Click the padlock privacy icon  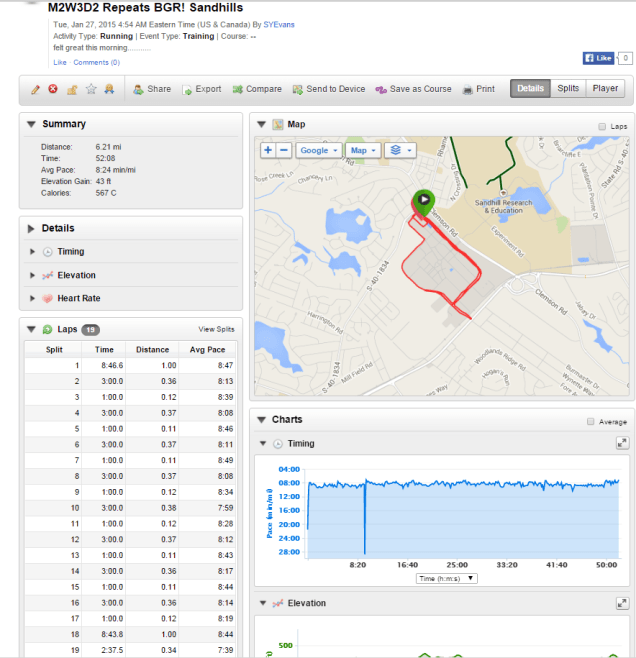tap(72, 89)
